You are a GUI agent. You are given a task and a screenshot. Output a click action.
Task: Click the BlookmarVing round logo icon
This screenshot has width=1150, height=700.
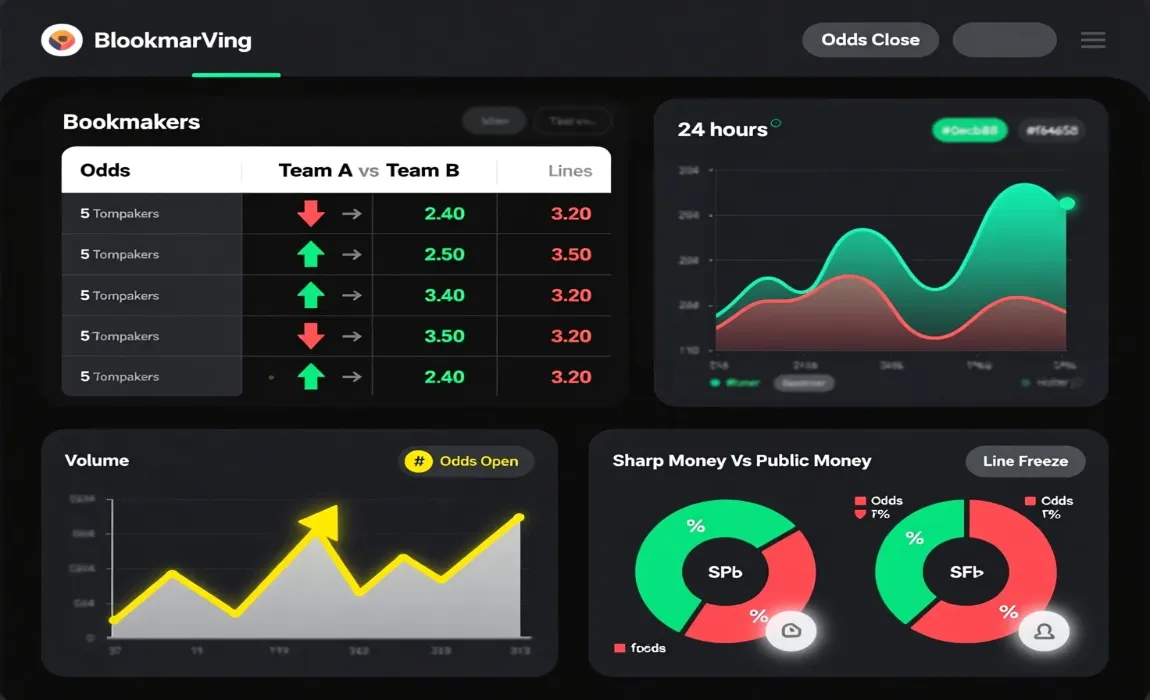[62, 40]
